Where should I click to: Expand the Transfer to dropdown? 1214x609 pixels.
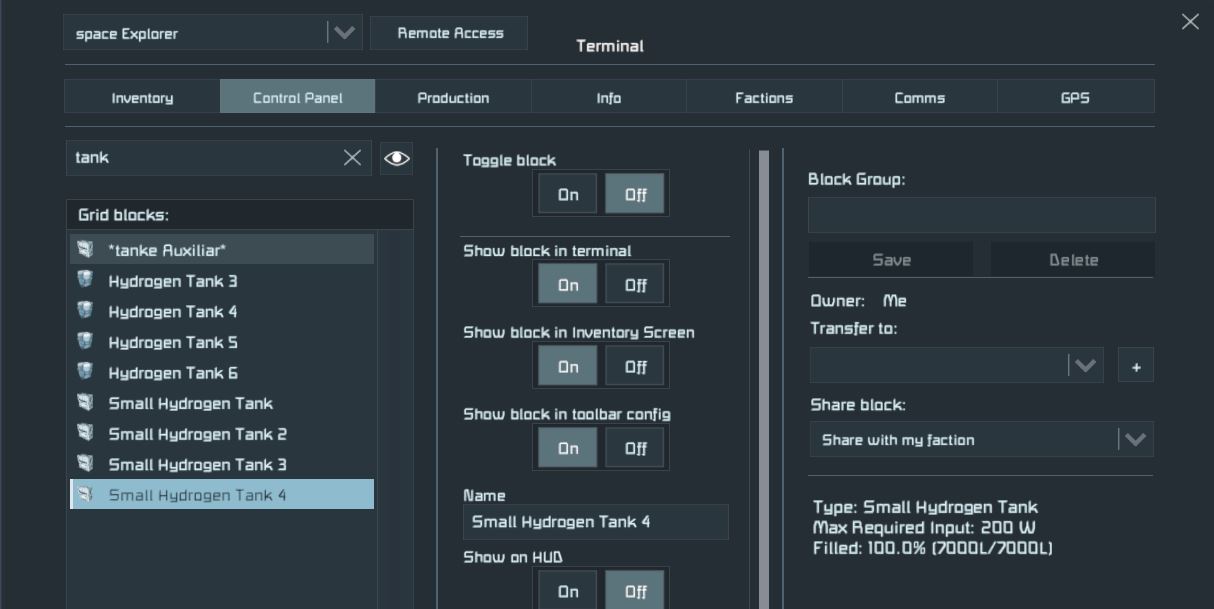[x=1084, y=366]
